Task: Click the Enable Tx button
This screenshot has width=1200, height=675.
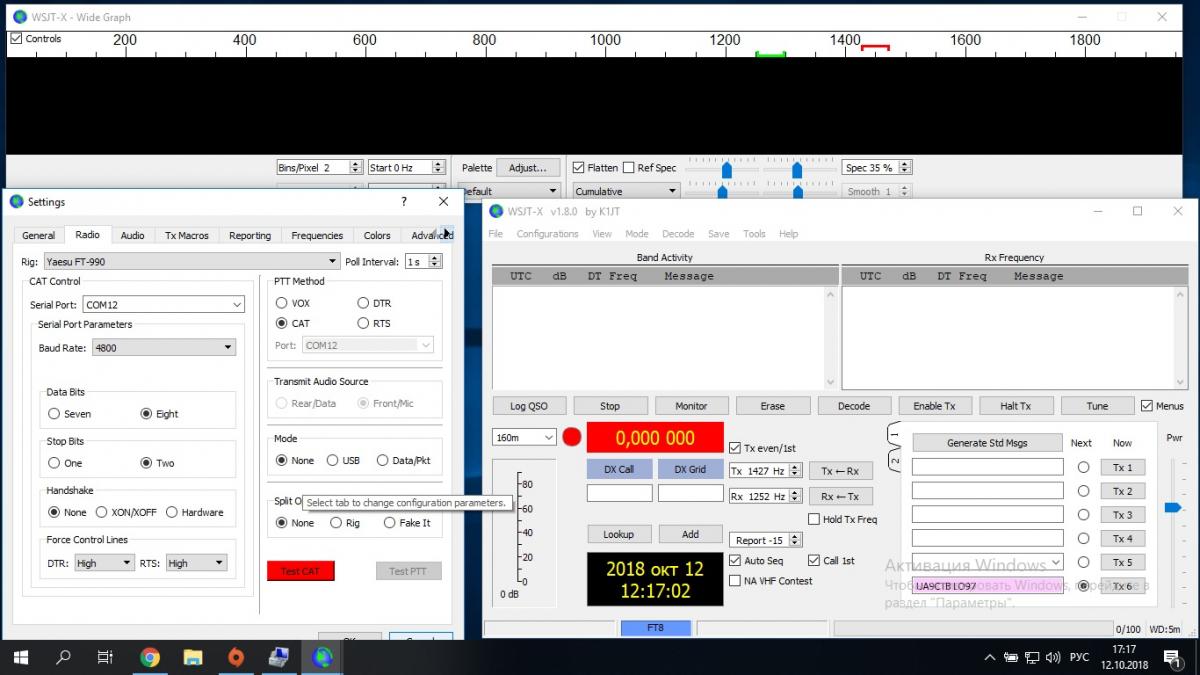Action: tap(933, 406)
